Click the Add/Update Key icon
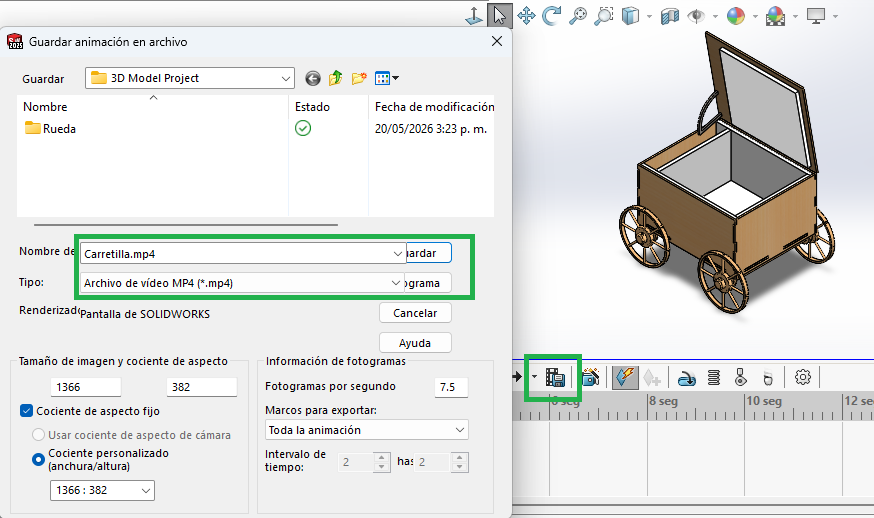 (x=652, y=377)
